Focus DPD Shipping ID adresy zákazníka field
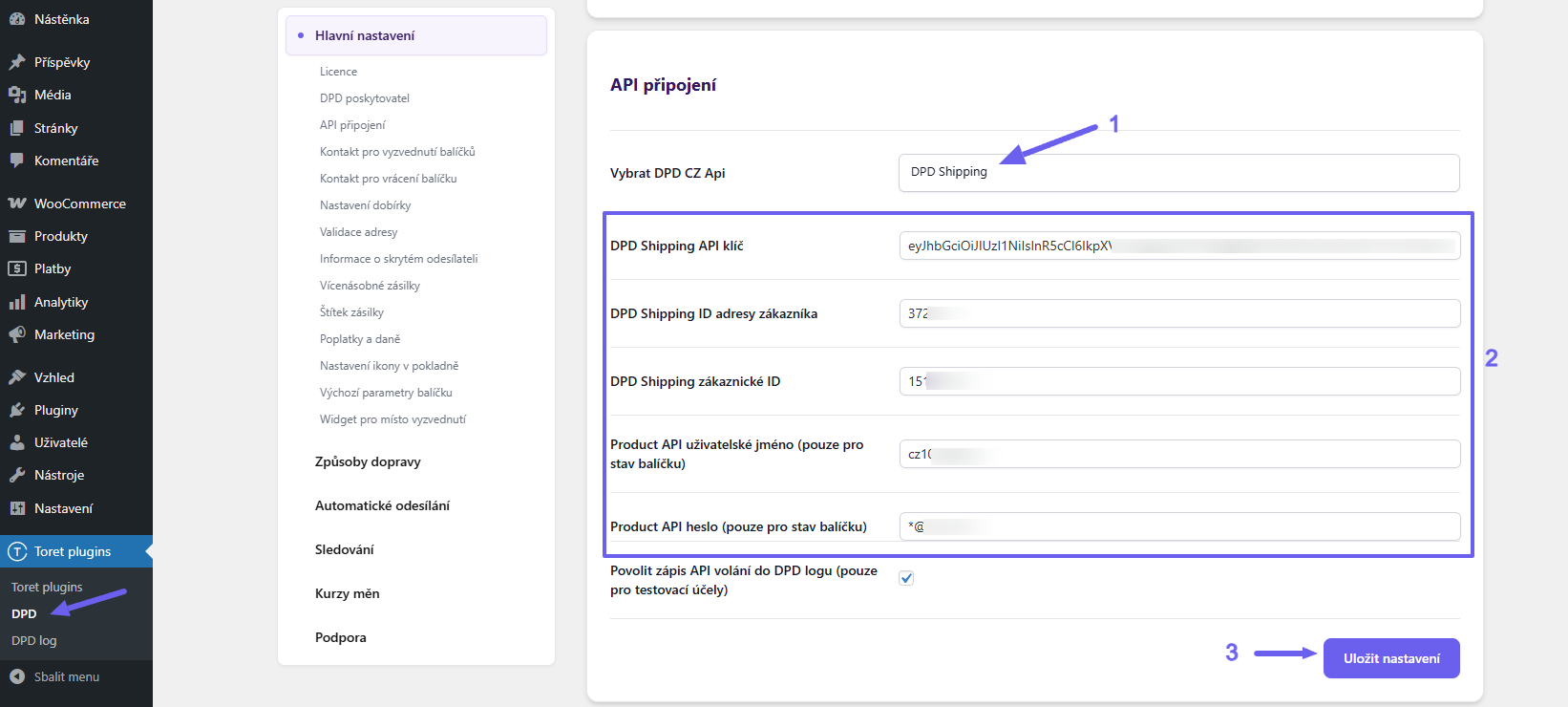Screen dimensions: 1568x707 (1179, 313)
